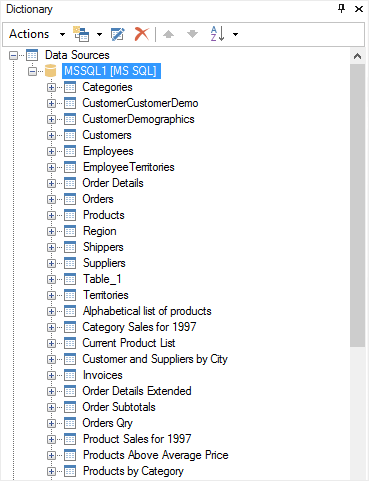The image size is (369, 481).
Task: Select Customer and Suppliers by City
Action: point(155,359)
